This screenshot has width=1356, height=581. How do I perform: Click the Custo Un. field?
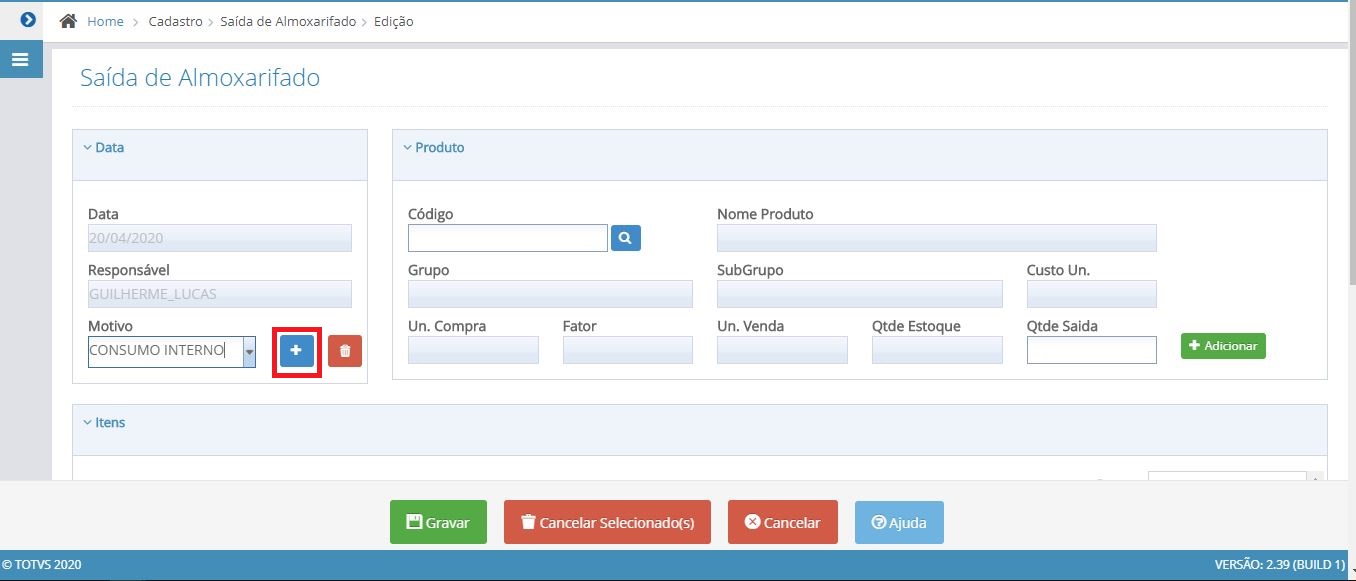[1092, 294]
